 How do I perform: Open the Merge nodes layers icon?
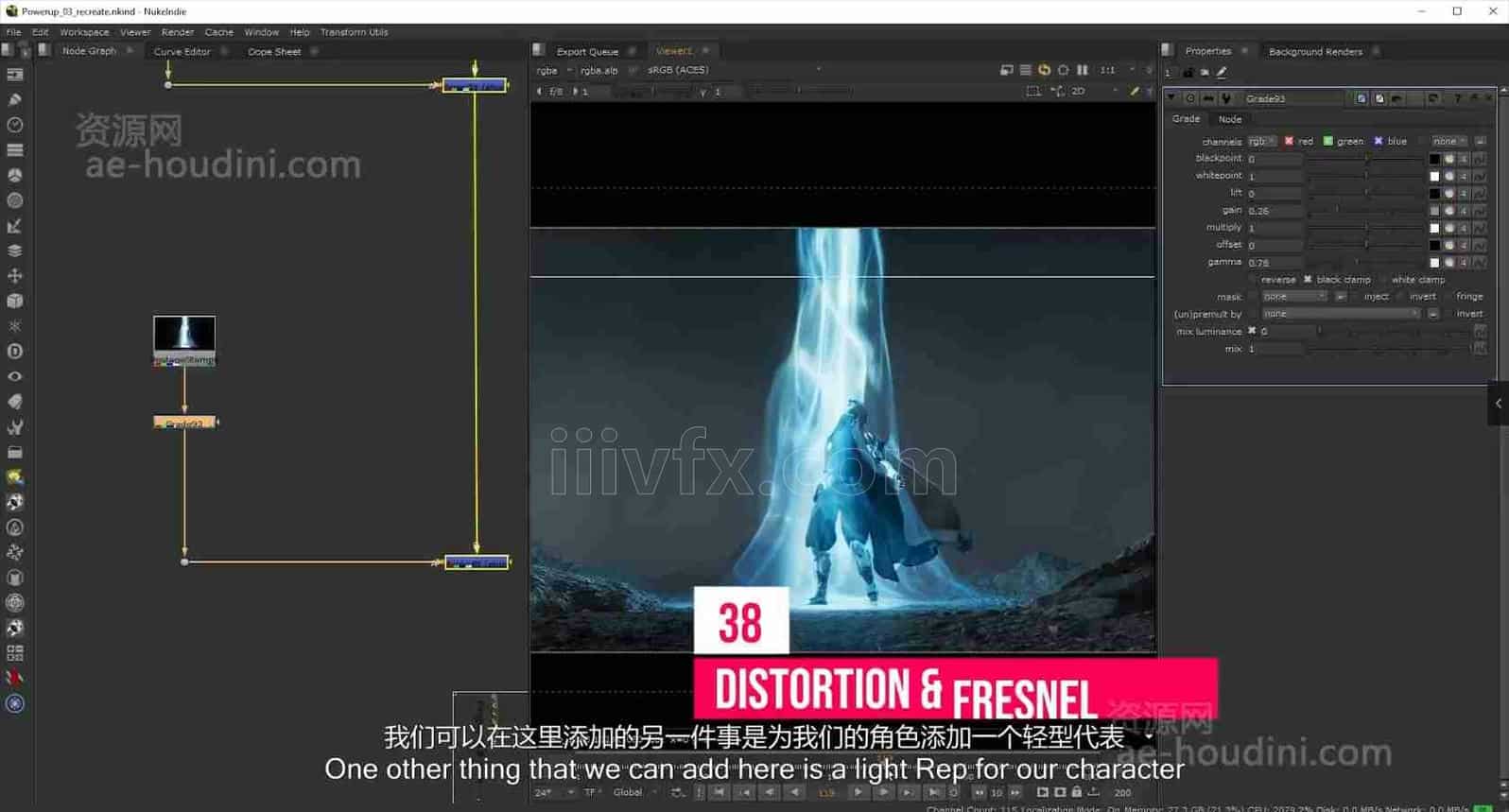15,251
